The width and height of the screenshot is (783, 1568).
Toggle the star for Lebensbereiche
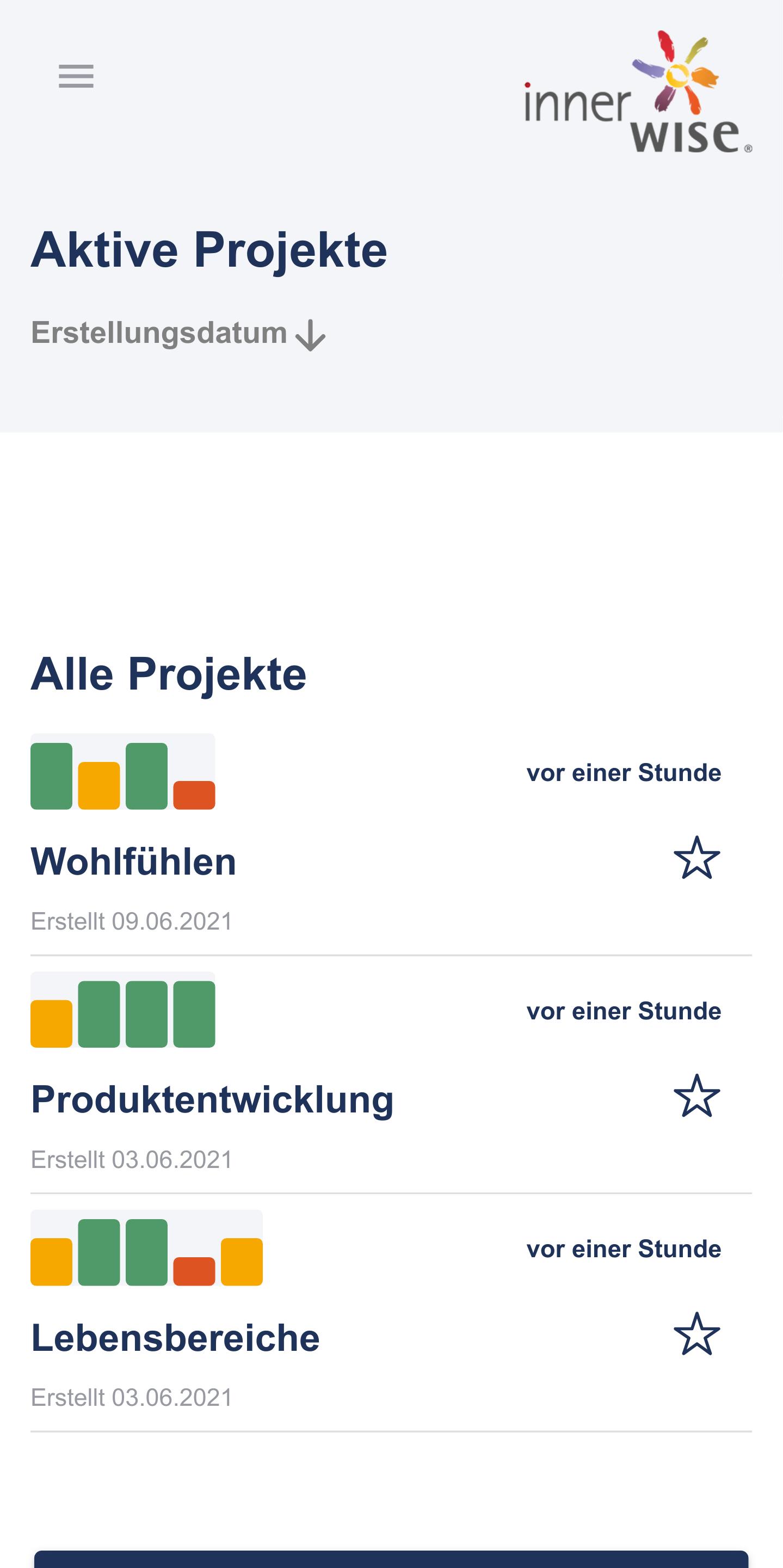tap(696, 1333)
